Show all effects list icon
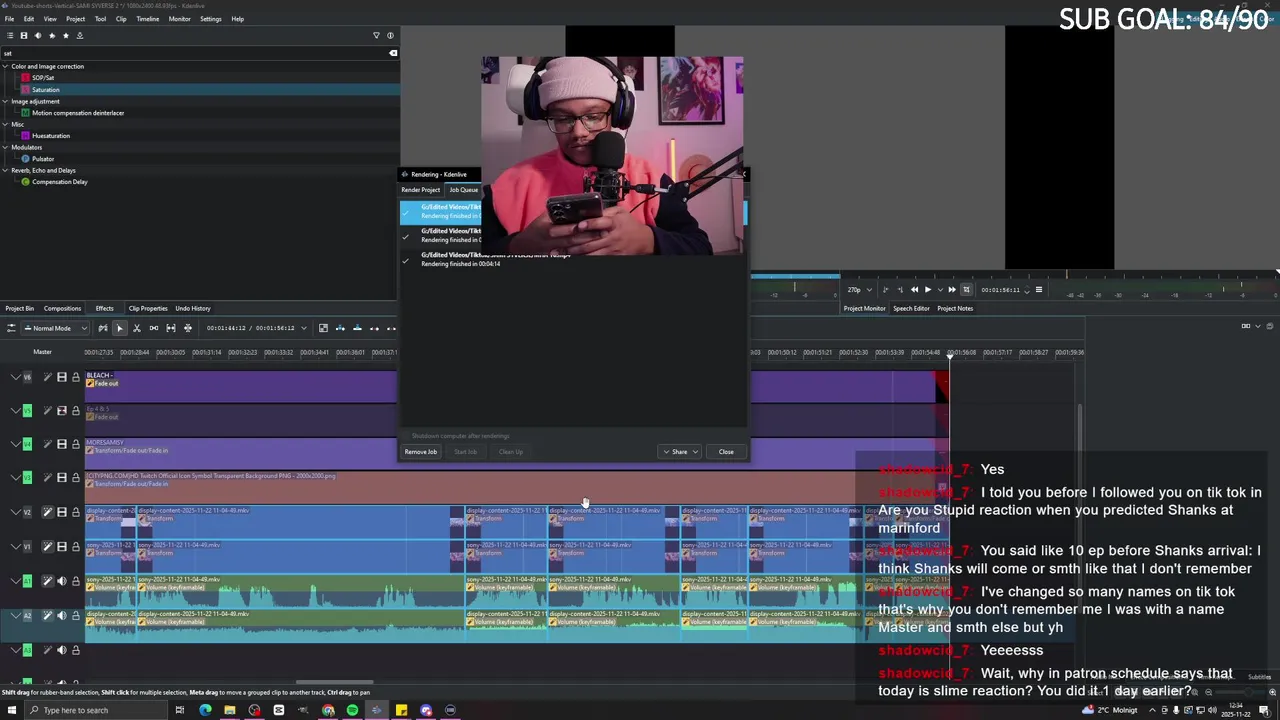Image resolution: width=1280 pixels, height=720 pixels. 10,35
